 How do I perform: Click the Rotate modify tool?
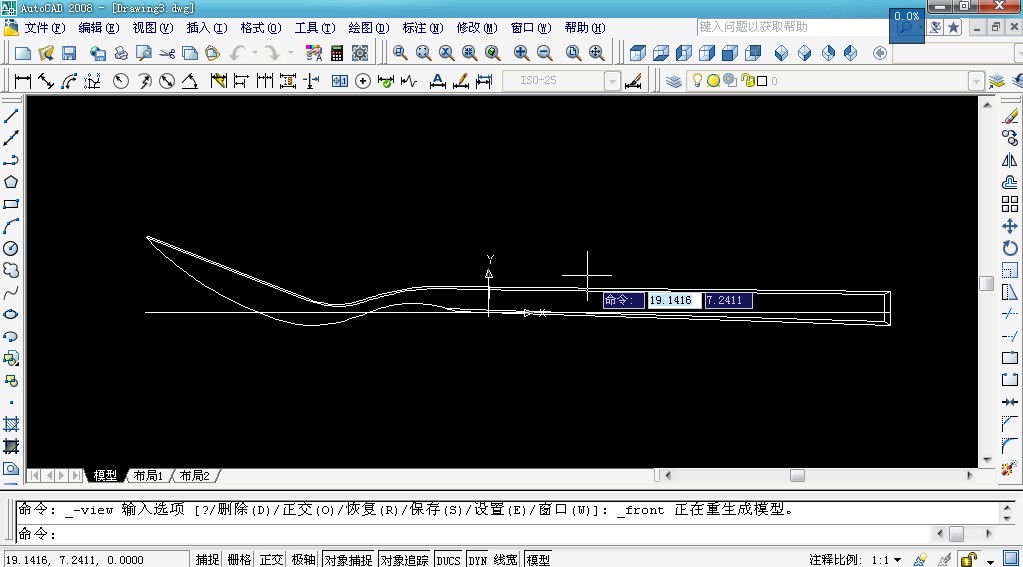pos(1009,249)
